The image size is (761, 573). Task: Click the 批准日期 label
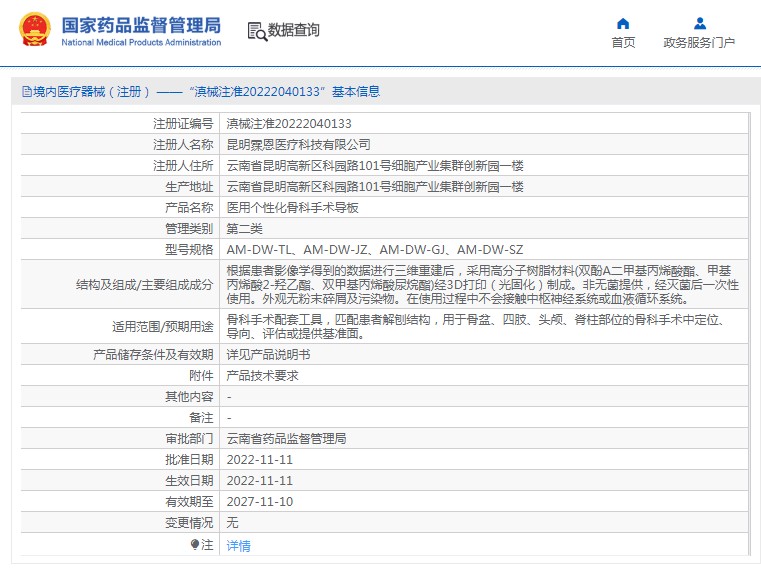189,459
